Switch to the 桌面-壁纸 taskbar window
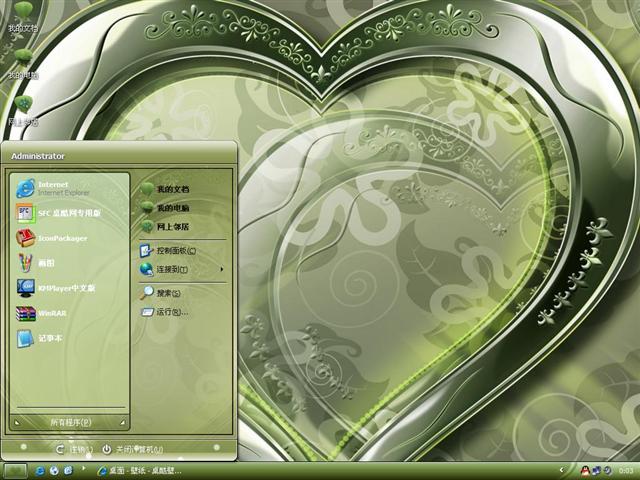 [140, 470]
